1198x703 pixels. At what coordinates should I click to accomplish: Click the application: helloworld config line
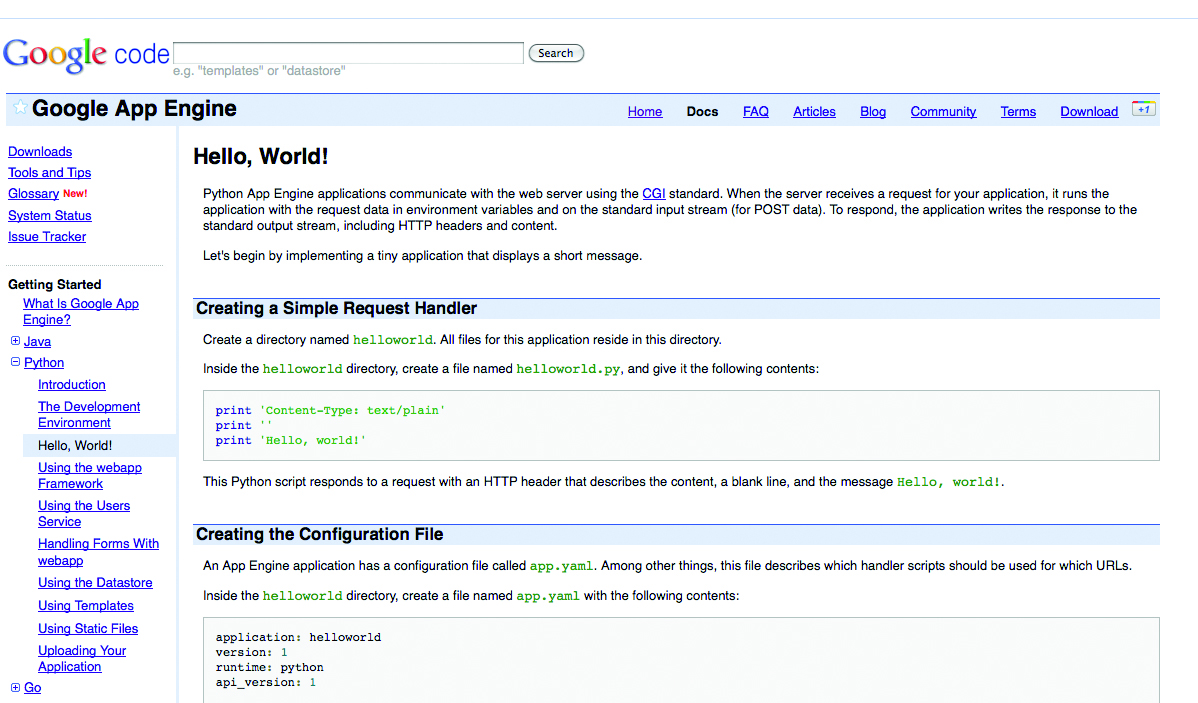(x=298, y=637)
